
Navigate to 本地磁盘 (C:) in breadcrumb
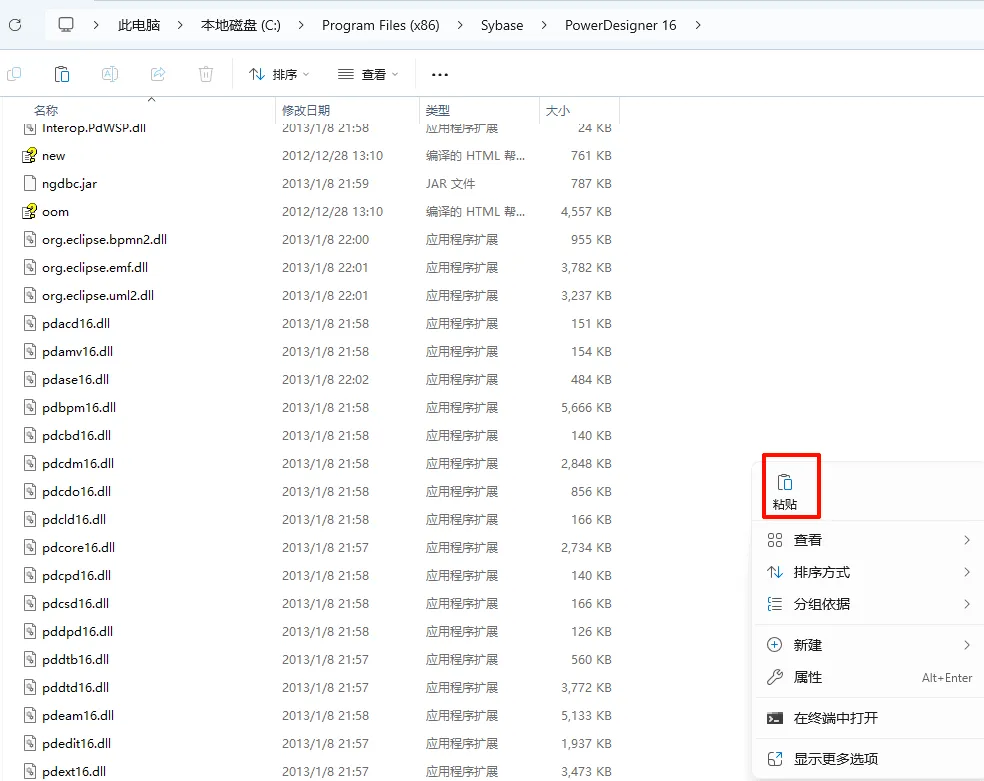click(240, 25)
